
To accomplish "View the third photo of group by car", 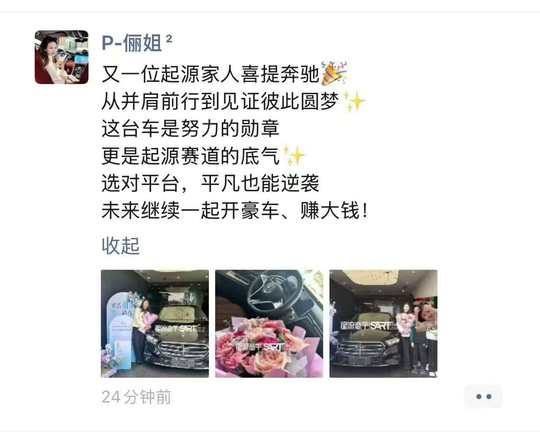I will coord(383,324).
